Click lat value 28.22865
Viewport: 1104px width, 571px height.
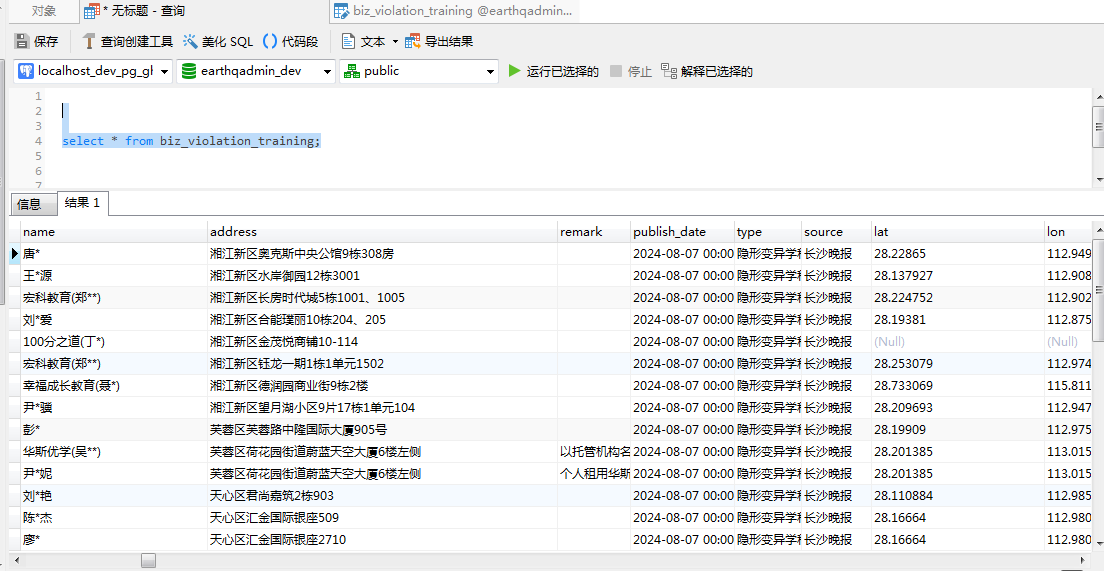958,253
